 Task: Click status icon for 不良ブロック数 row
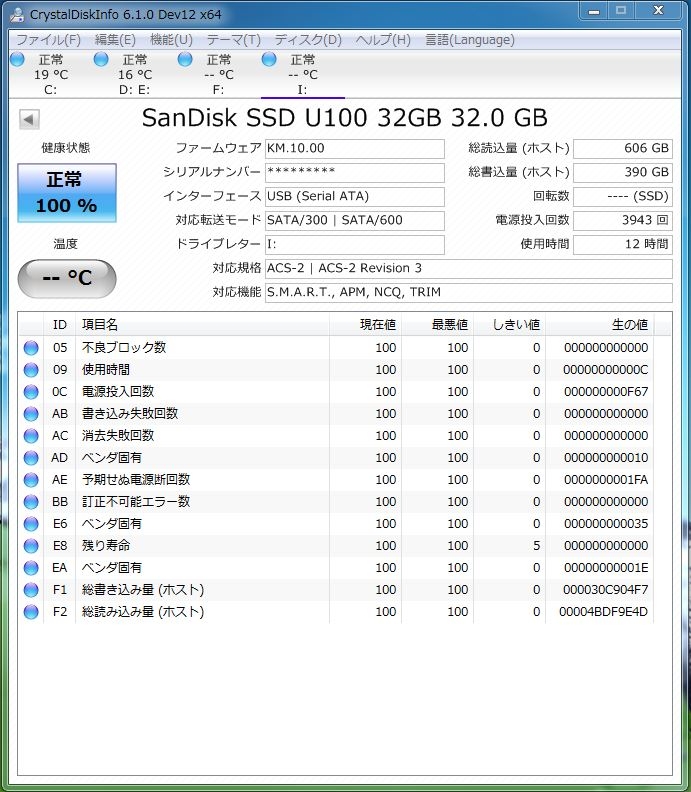click(x=31, y=348)
